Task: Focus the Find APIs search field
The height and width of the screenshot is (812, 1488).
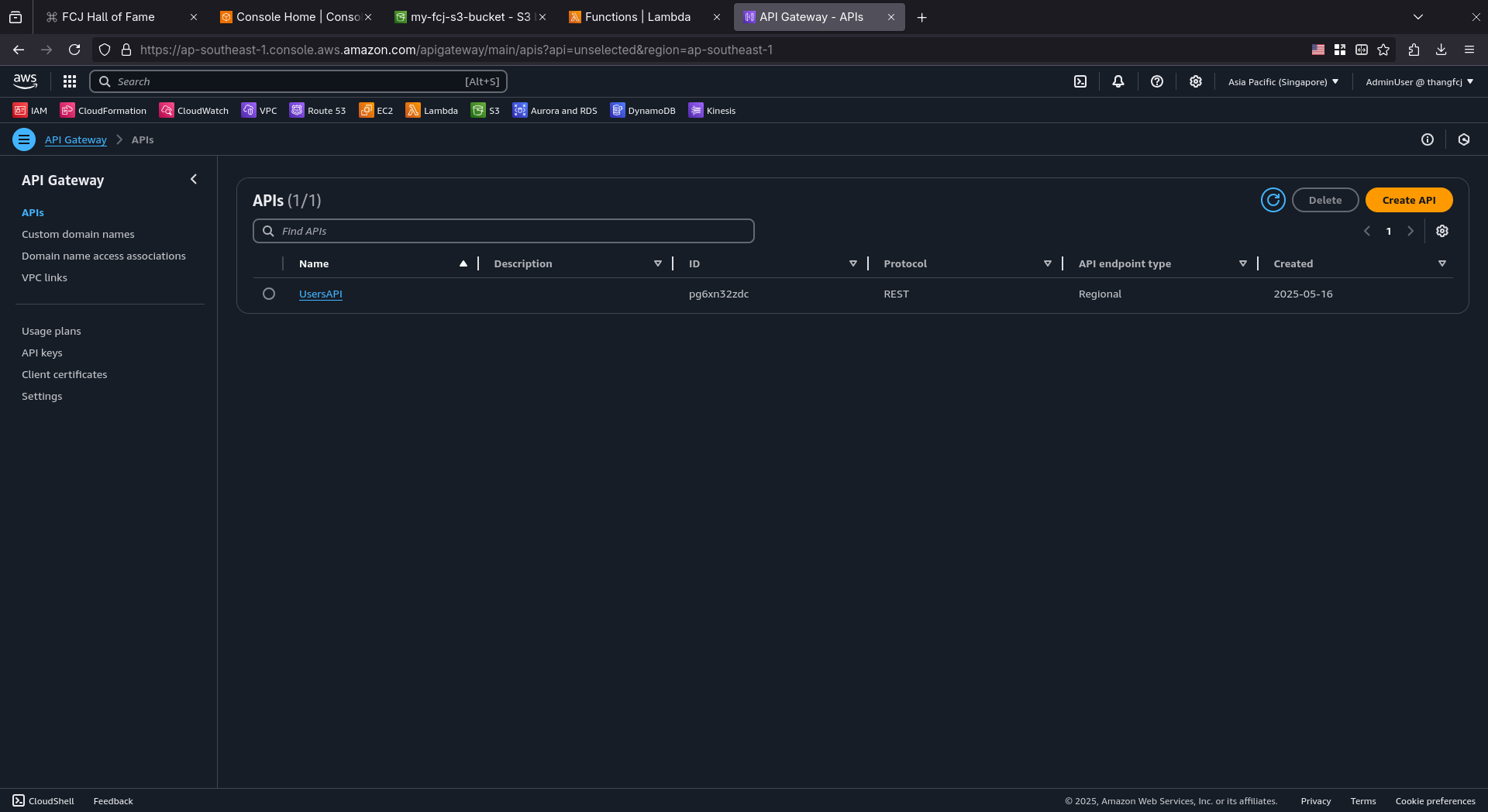Action: click(x=504, y=231)
